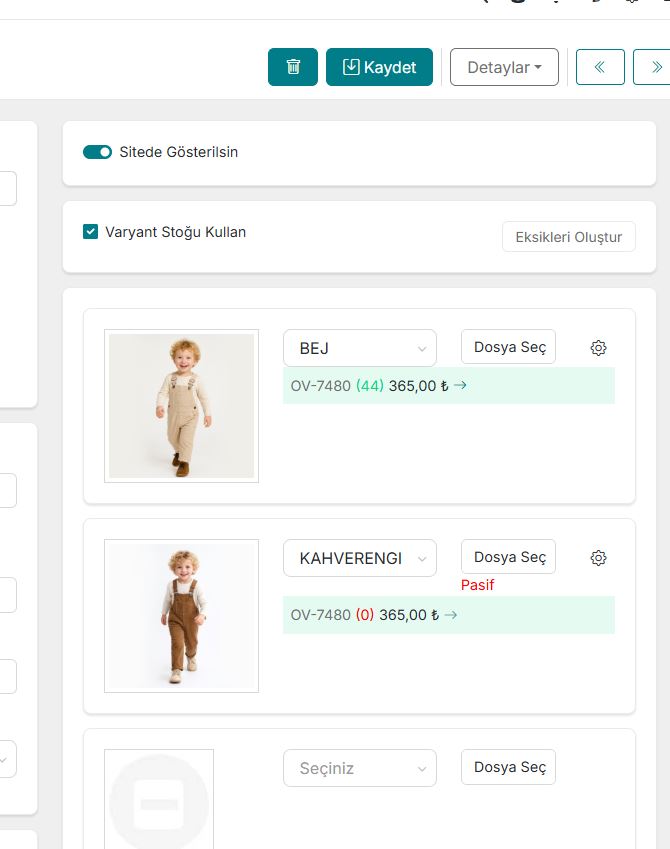Open the brown overalls product thumbnail

pos(181,616)
